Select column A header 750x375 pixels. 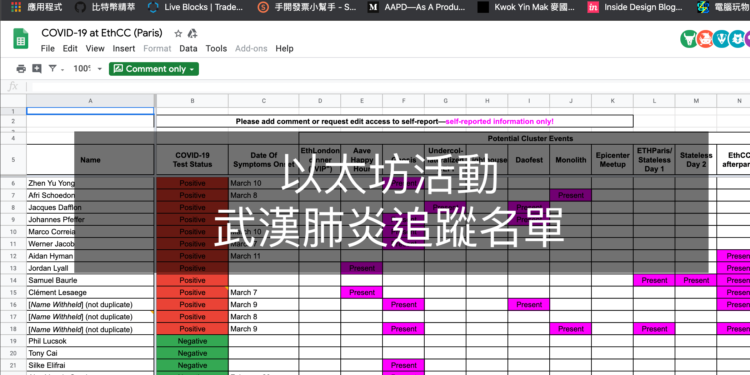pyautogui.click(x=90, y=101)
